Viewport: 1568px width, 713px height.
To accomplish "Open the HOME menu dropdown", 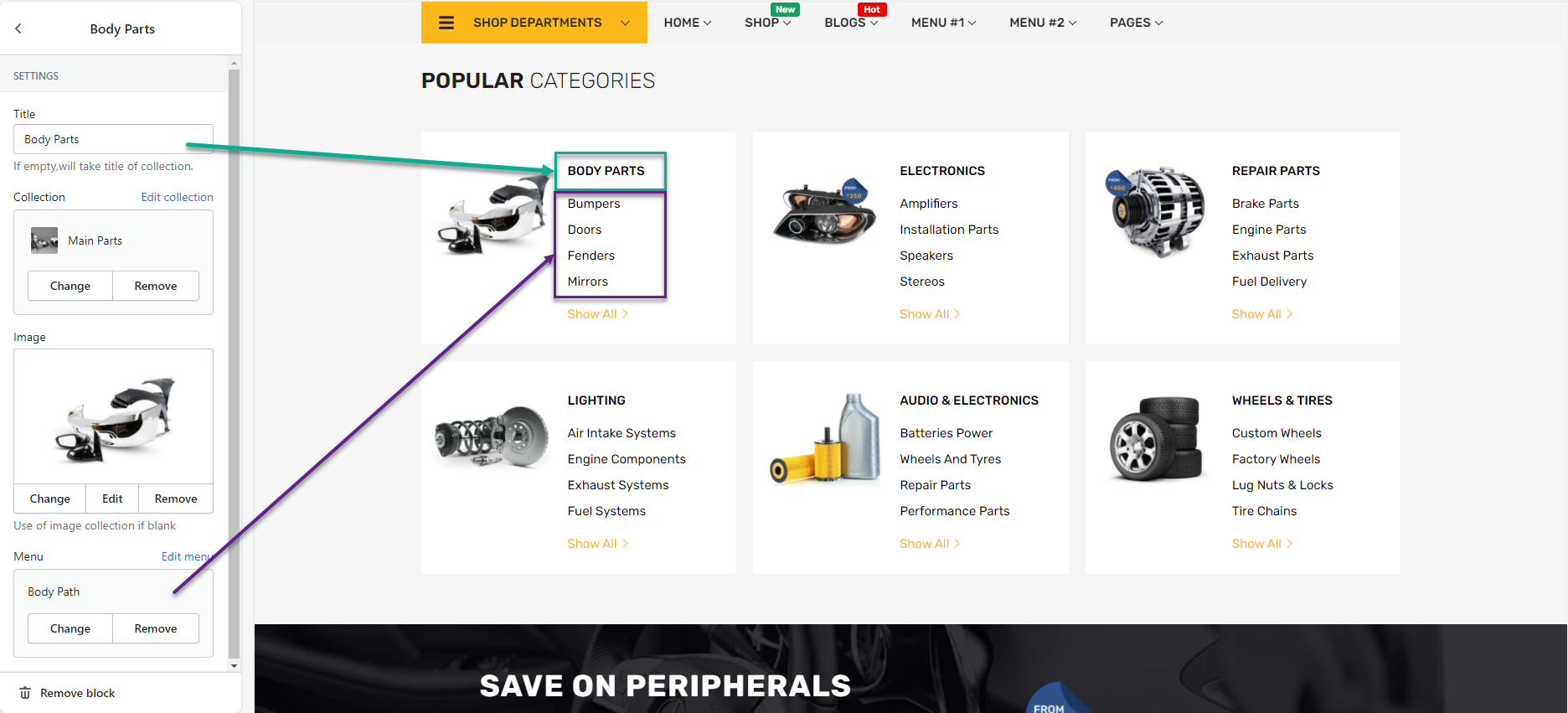I will tap(688, 23).
